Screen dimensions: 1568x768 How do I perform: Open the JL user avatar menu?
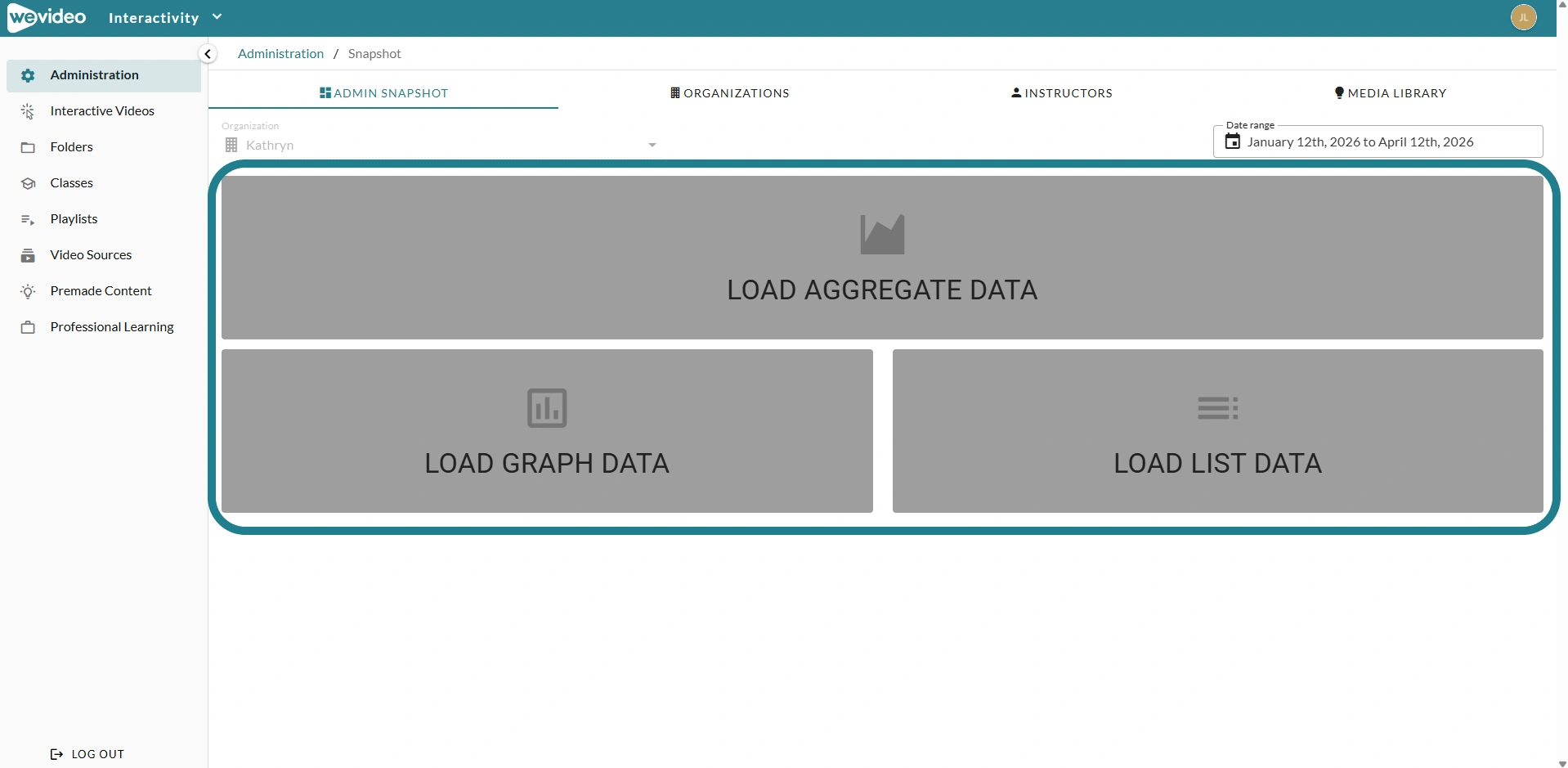[1523, 17]
